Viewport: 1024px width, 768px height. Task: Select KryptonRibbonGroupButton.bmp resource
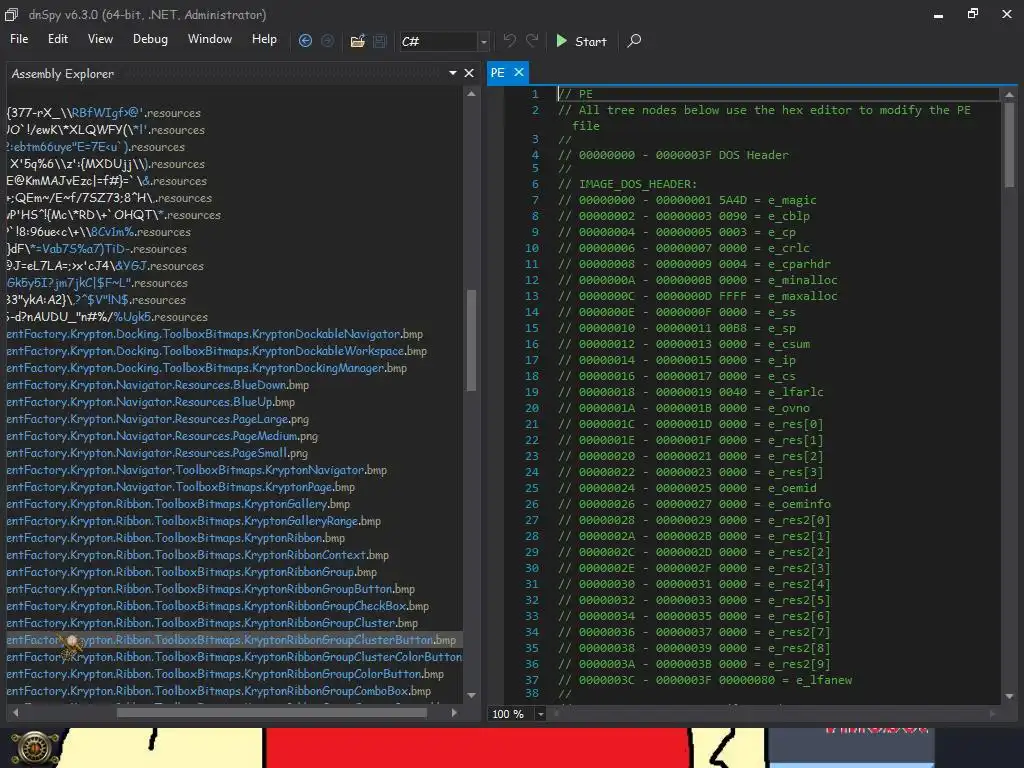pos(210,589)
